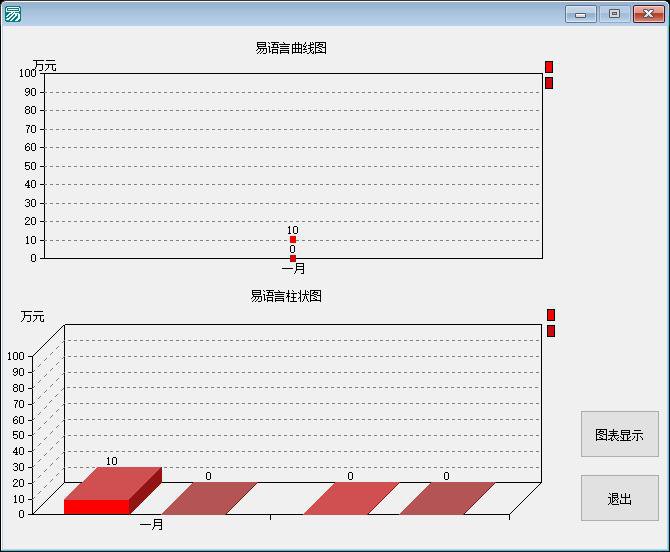
Task: Click the top legend marker of the bar chart
Action: tap(551, 315)
